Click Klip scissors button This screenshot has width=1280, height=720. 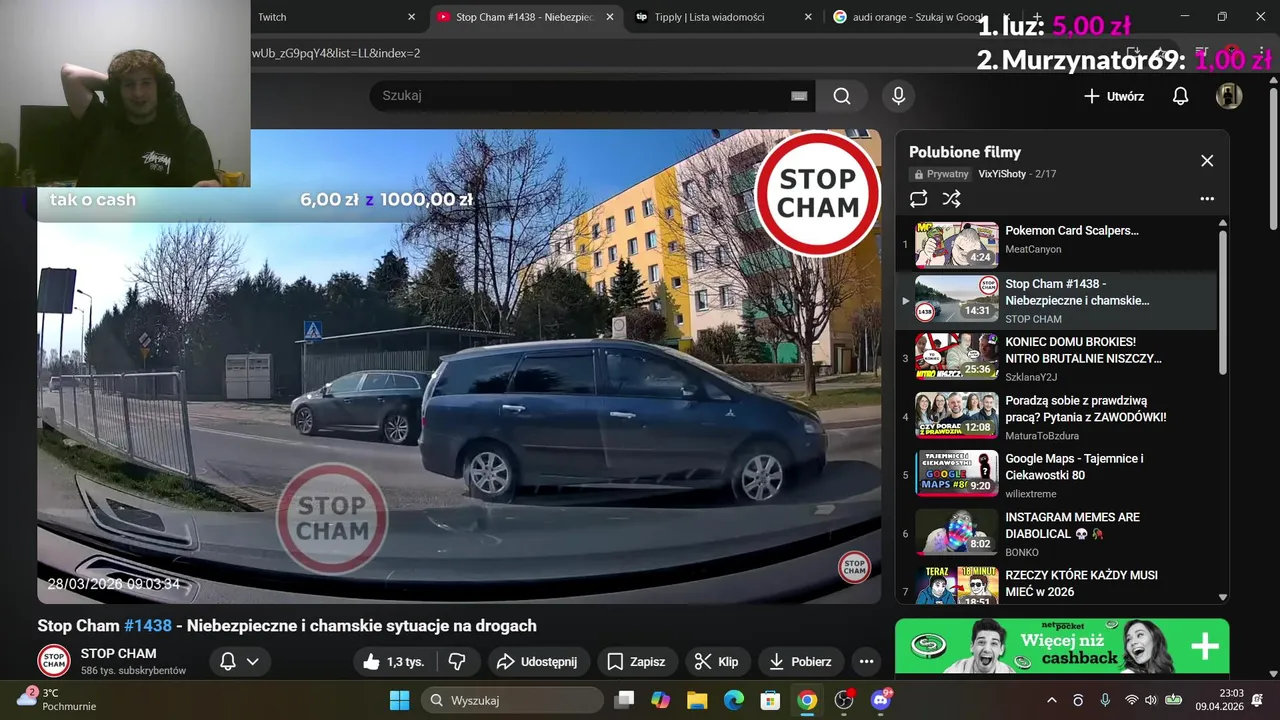[717, 661]
